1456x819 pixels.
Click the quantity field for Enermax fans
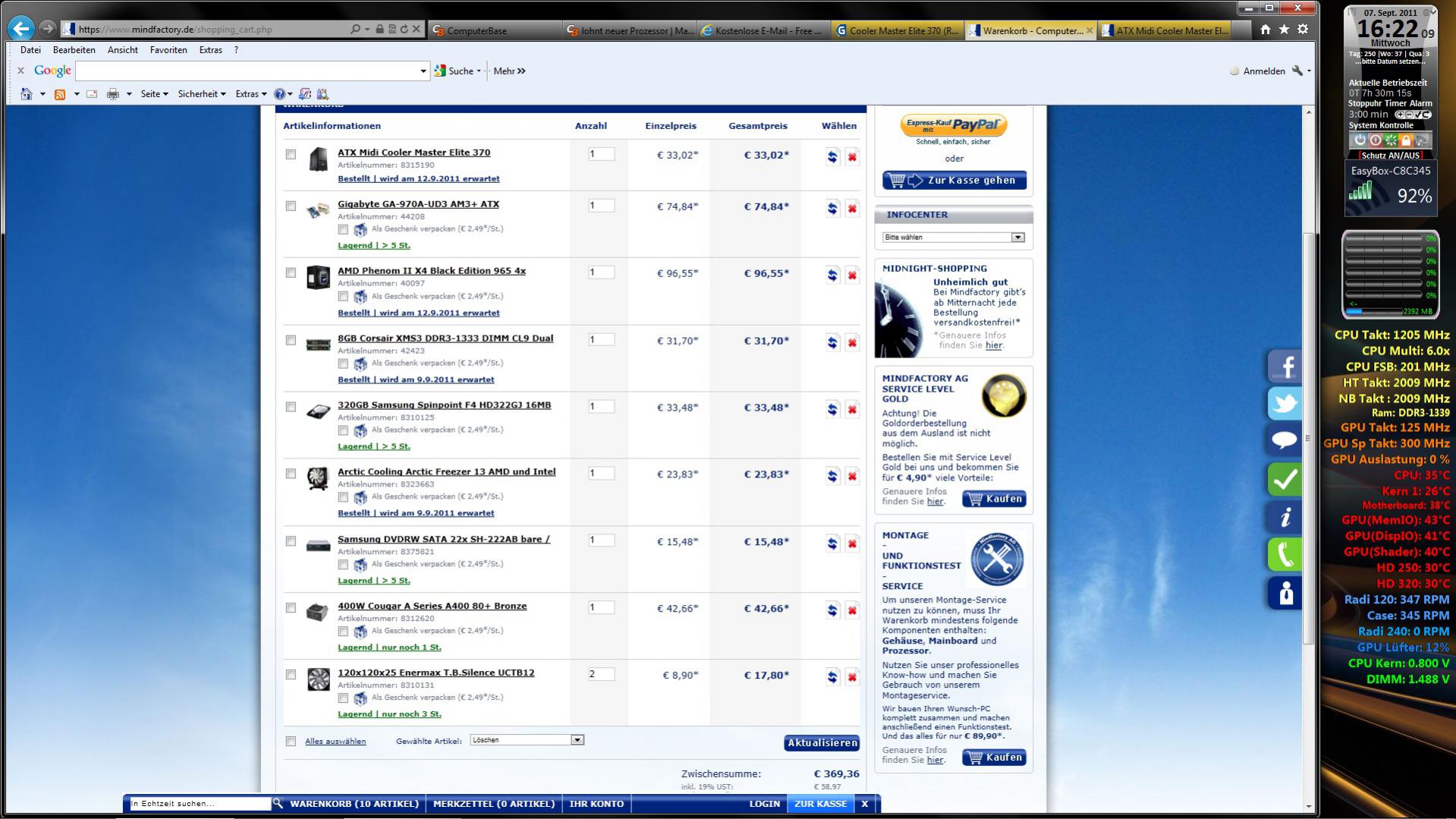(601, 674)
